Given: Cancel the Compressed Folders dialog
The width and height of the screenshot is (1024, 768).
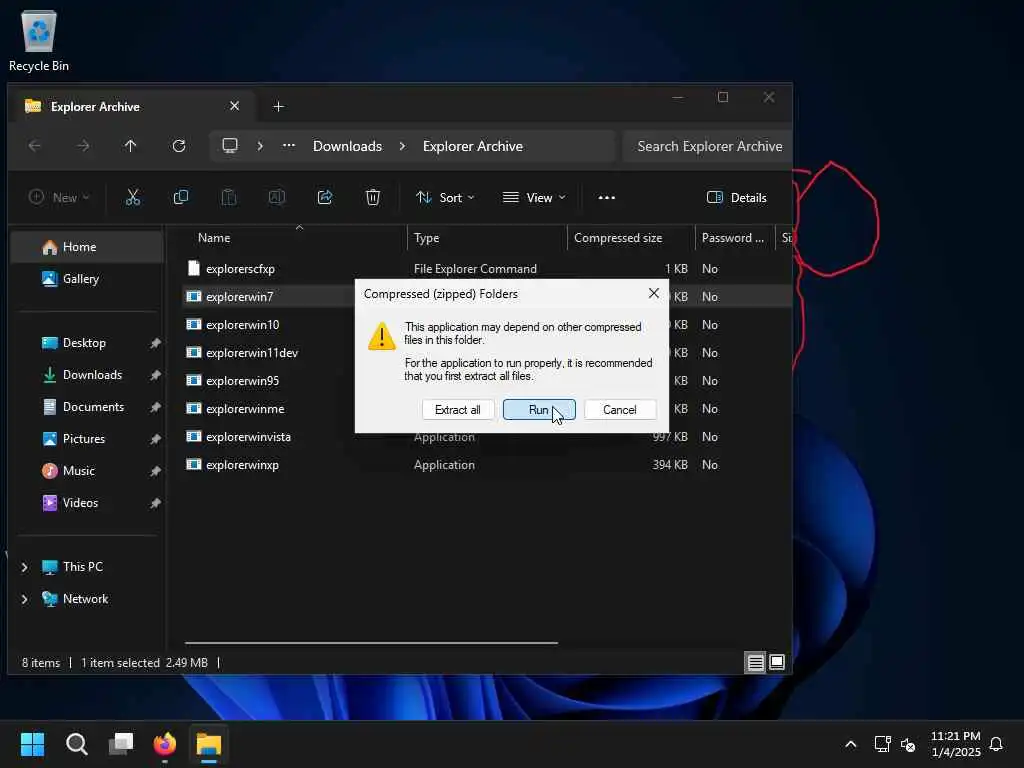Looking at the screenshot, I should tap(620, 409).
